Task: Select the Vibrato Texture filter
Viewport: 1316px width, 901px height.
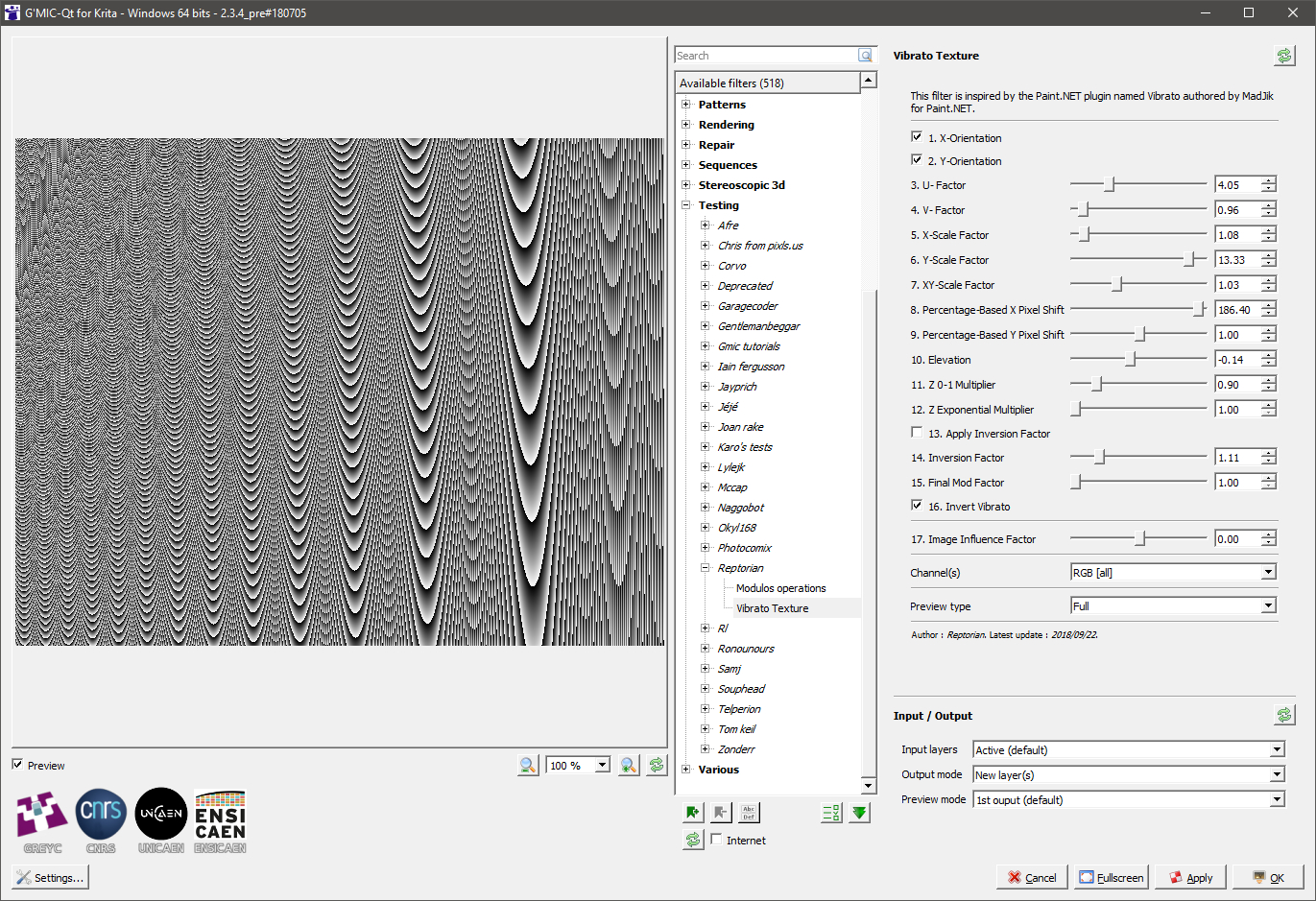Action: tap(772, 608)
